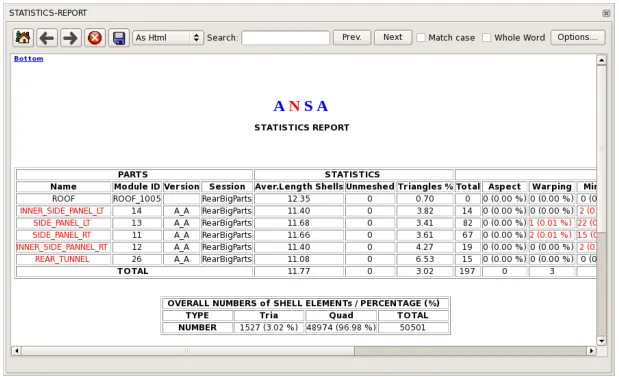Click the Unmeshed column header
Image resolution: width=619 pixels, height=377 pixels.
click(370, 187)
